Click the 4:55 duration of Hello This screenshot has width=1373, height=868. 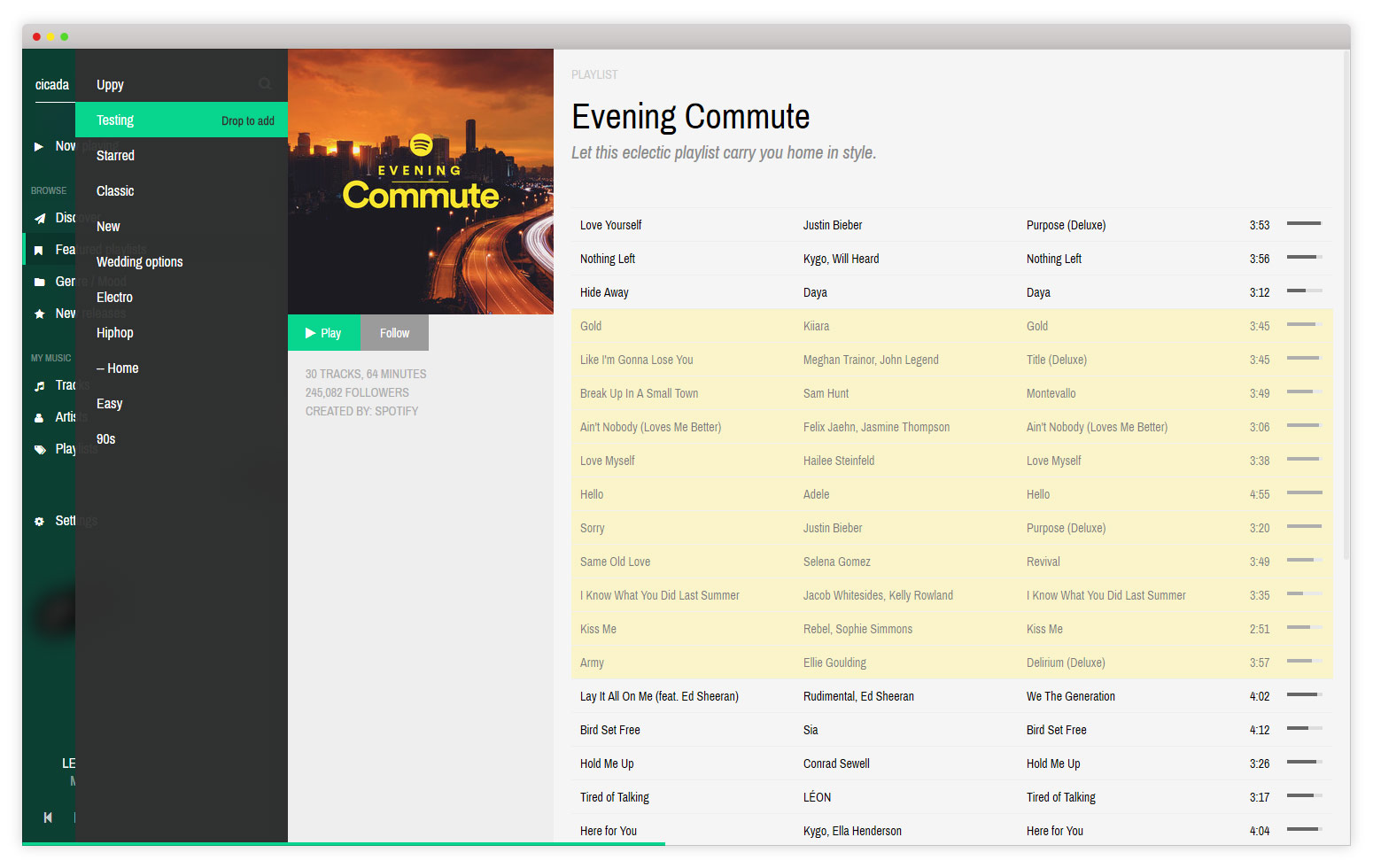[1260, 494]
